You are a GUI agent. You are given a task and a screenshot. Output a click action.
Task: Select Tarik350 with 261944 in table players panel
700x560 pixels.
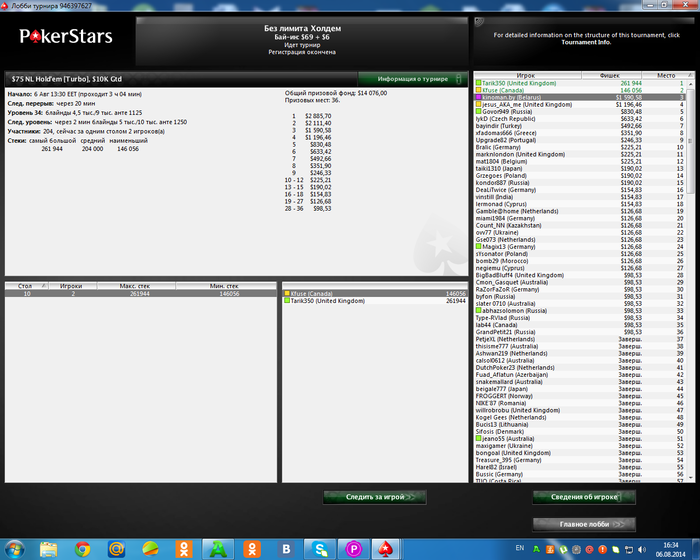click(x=375, y=301)
